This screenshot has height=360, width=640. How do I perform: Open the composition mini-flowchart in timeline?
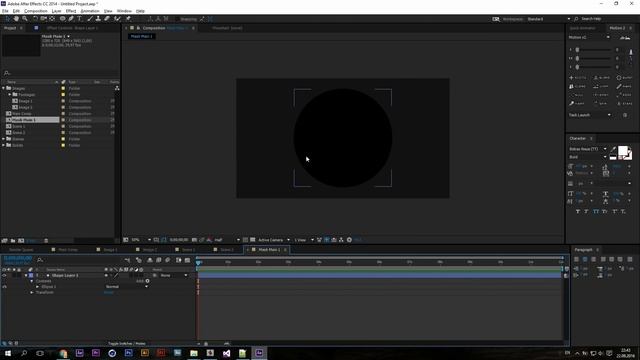pyautogui.click(x=128, y=260)
